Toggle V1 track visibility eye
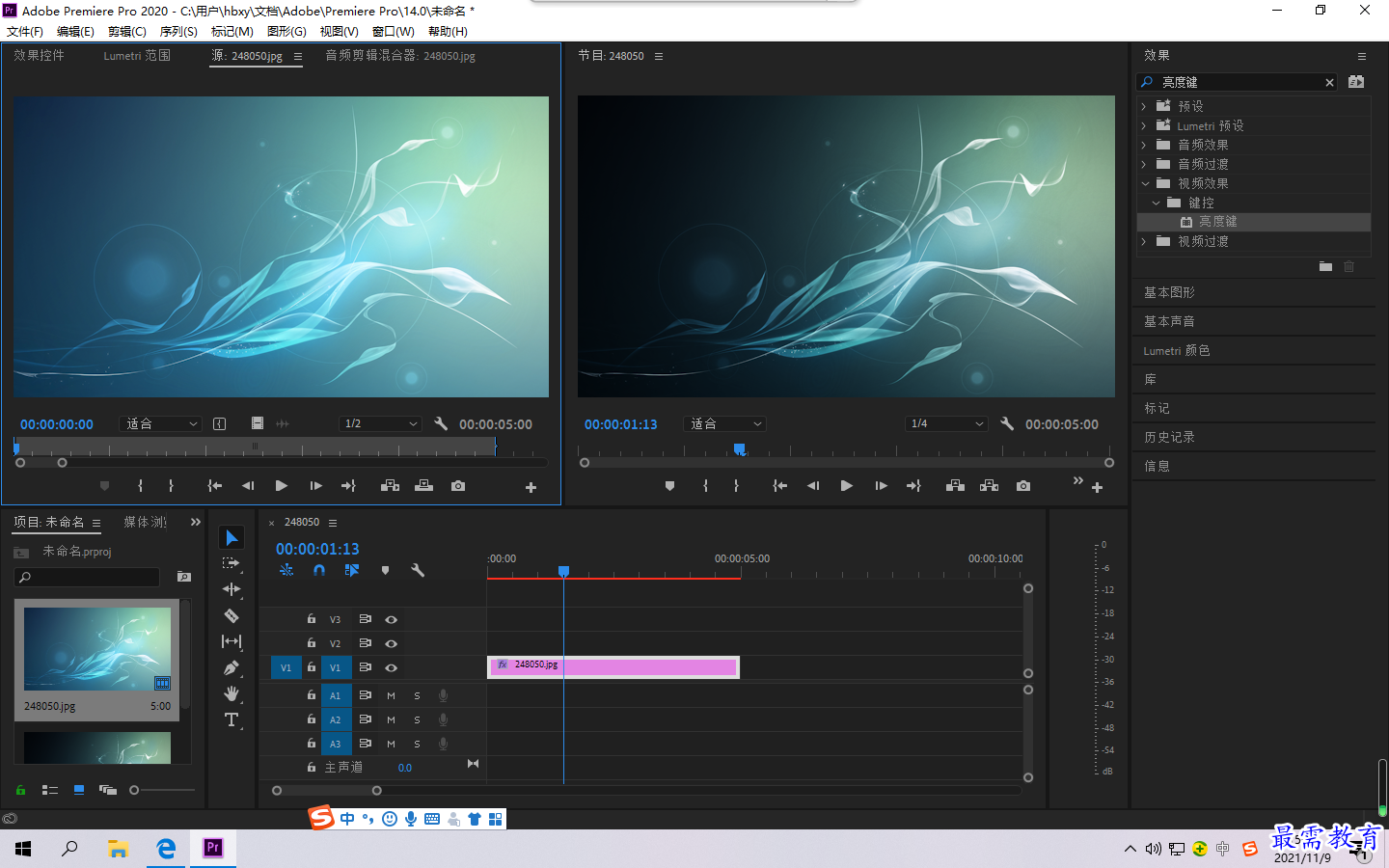The image size is (1389, 868). coord(392,667)
